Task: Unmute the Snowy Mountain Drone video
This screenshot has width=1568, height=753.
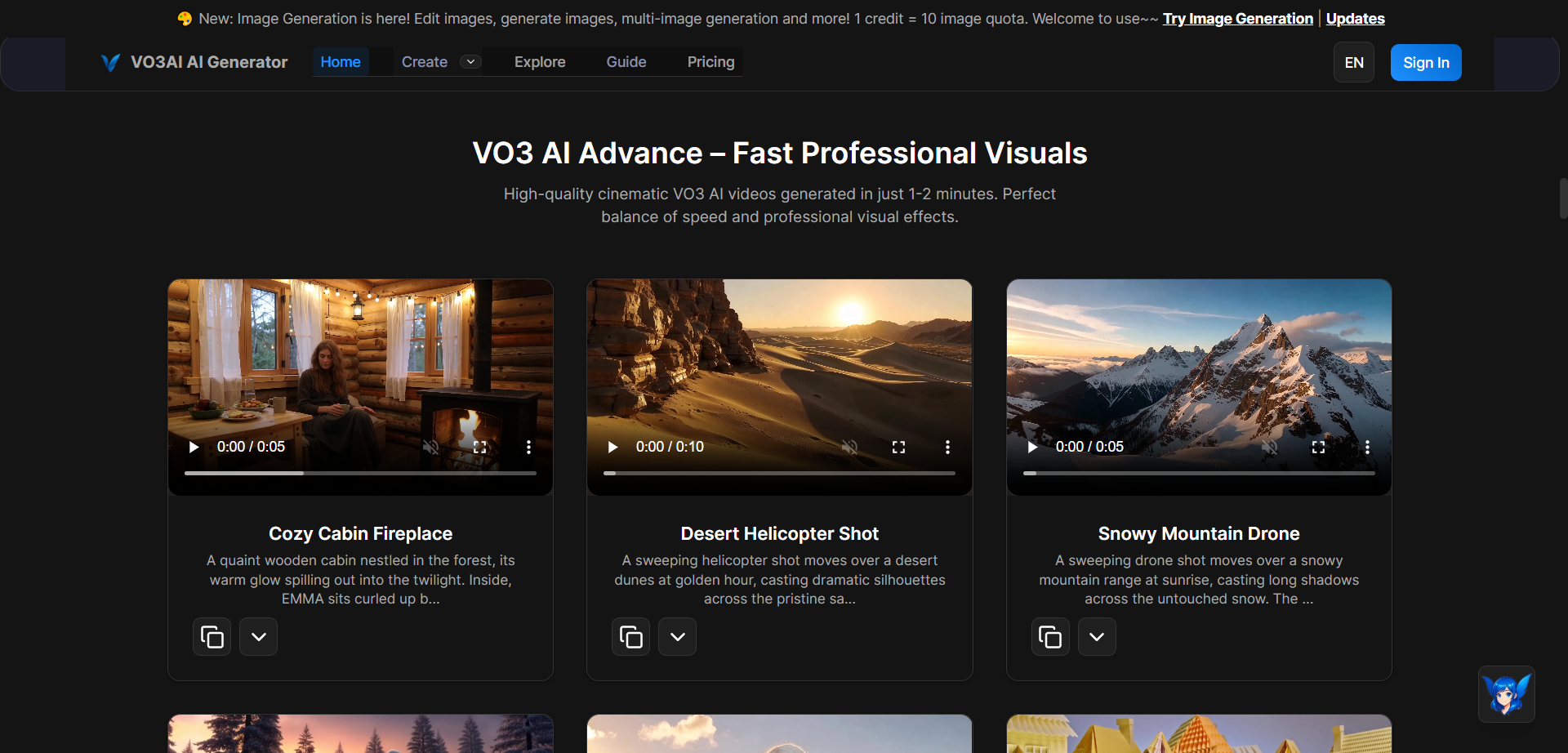Action: 1270,447
